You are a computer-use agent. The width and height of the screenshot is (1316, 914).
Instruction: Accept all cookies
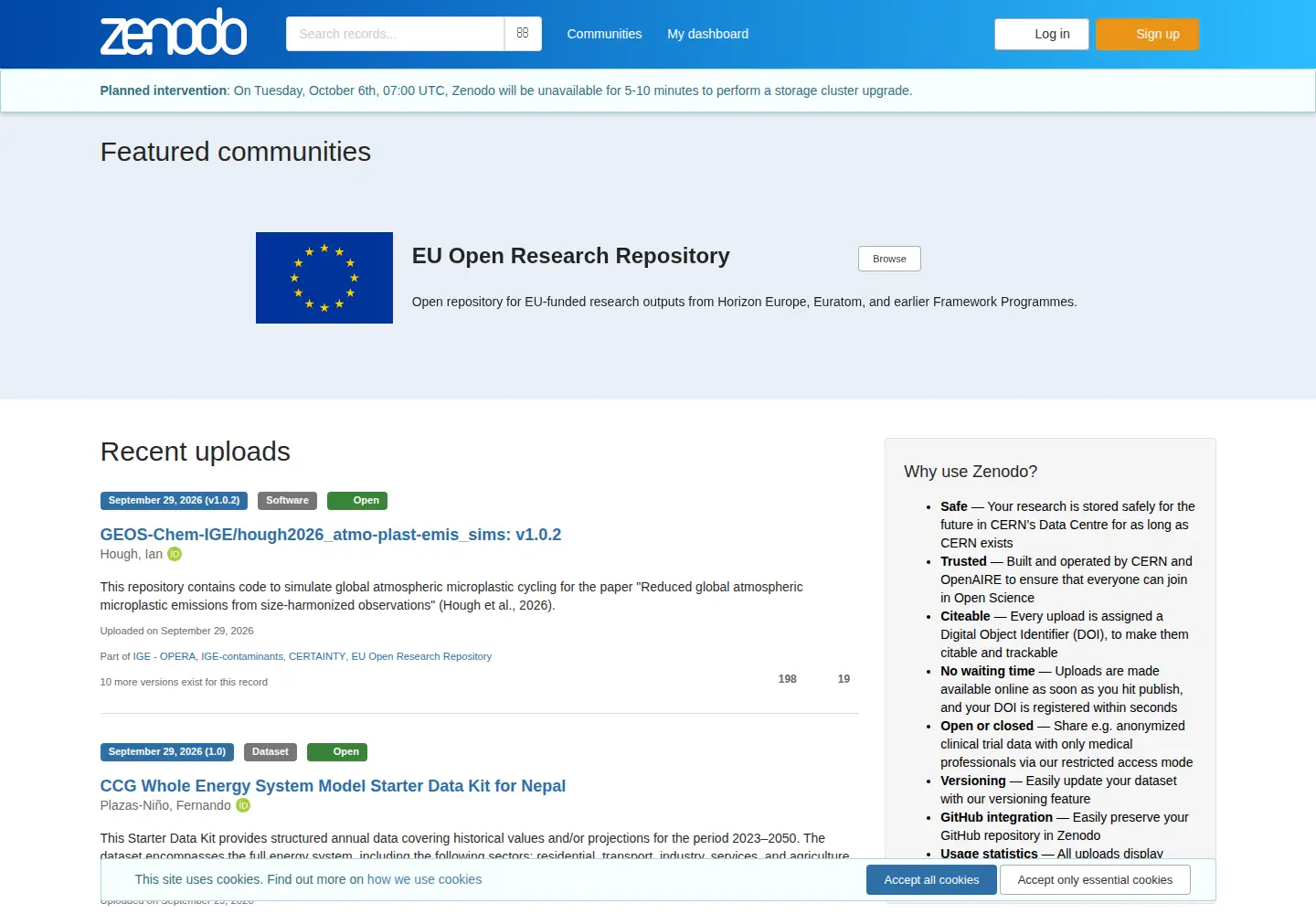pos(931,880)
